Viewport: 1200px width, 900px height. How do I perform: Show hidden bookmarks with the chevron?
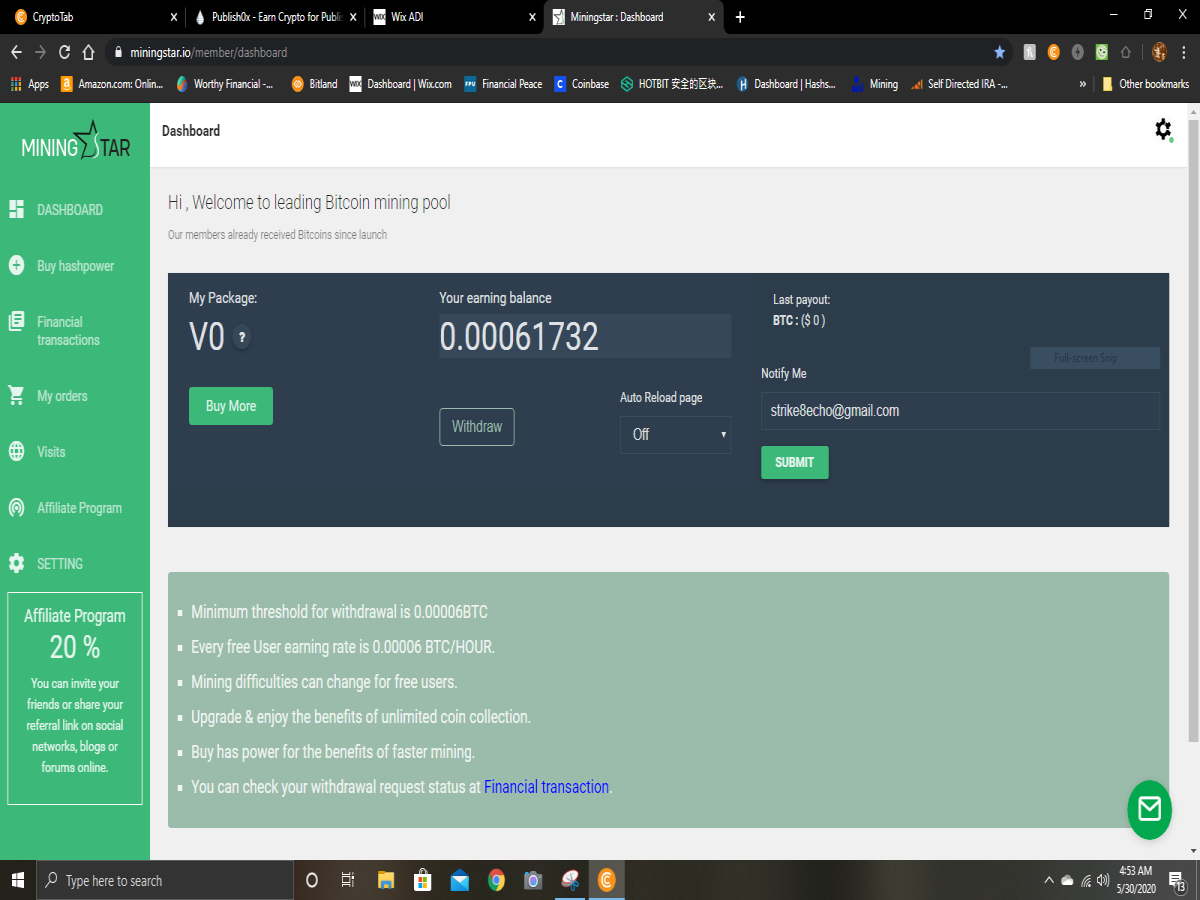click(x=1082, y=84)
